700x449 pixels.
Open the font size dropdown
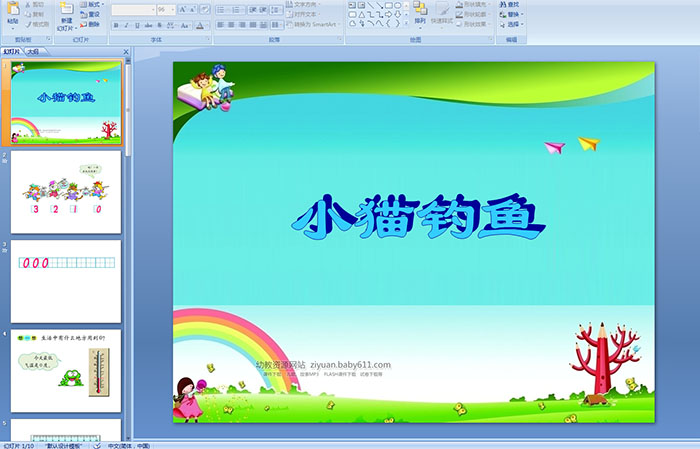pos(172,9)
